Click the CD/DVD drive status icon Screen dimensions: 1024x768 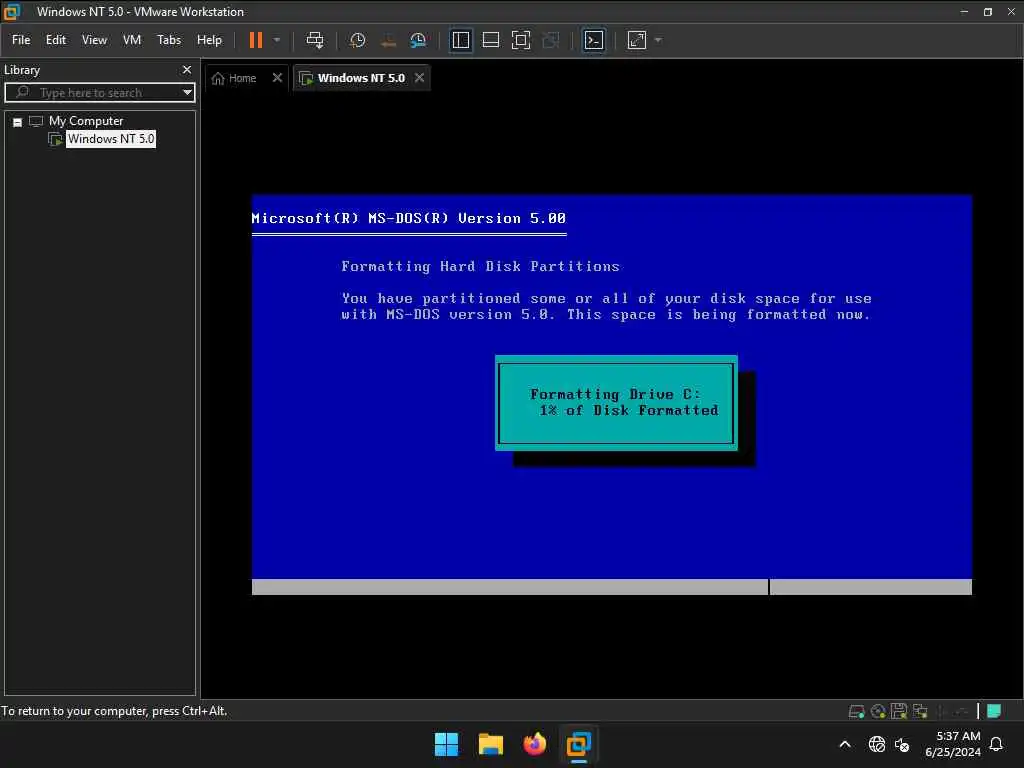[878, 711]
